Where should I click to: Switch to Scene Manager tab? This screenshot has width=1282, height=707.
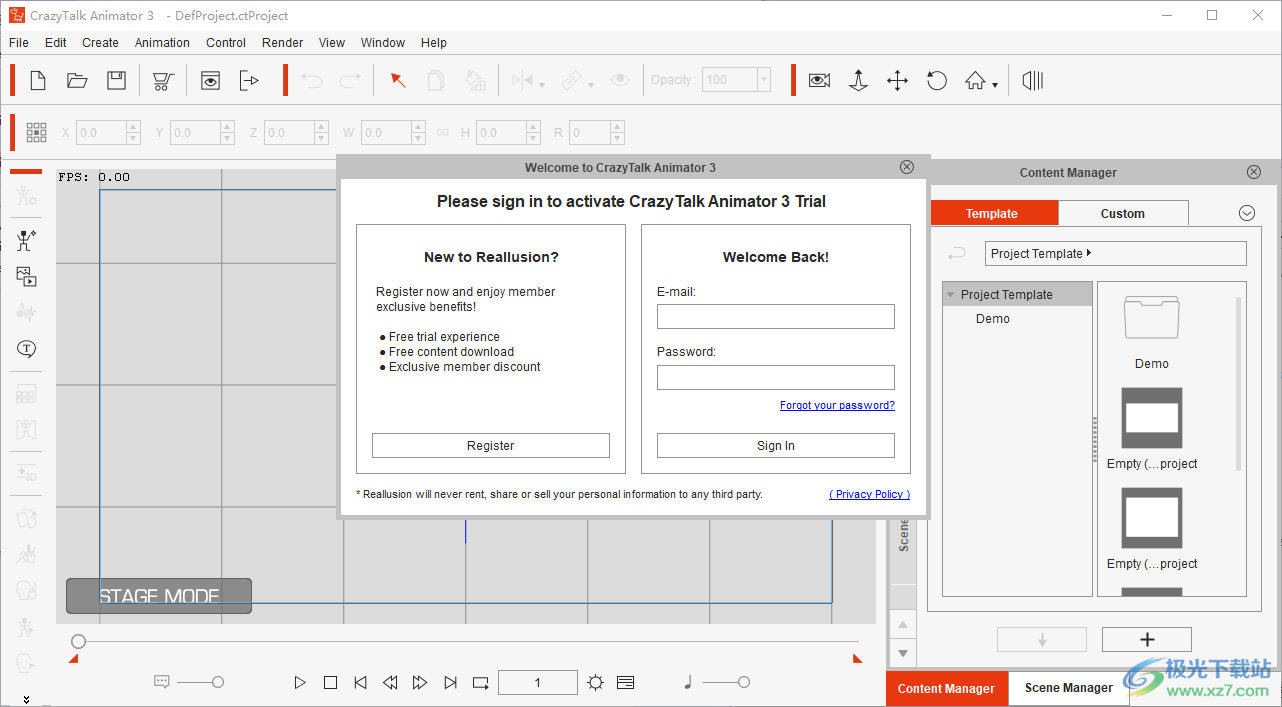pyautogui.click(x=1069, y=688)
